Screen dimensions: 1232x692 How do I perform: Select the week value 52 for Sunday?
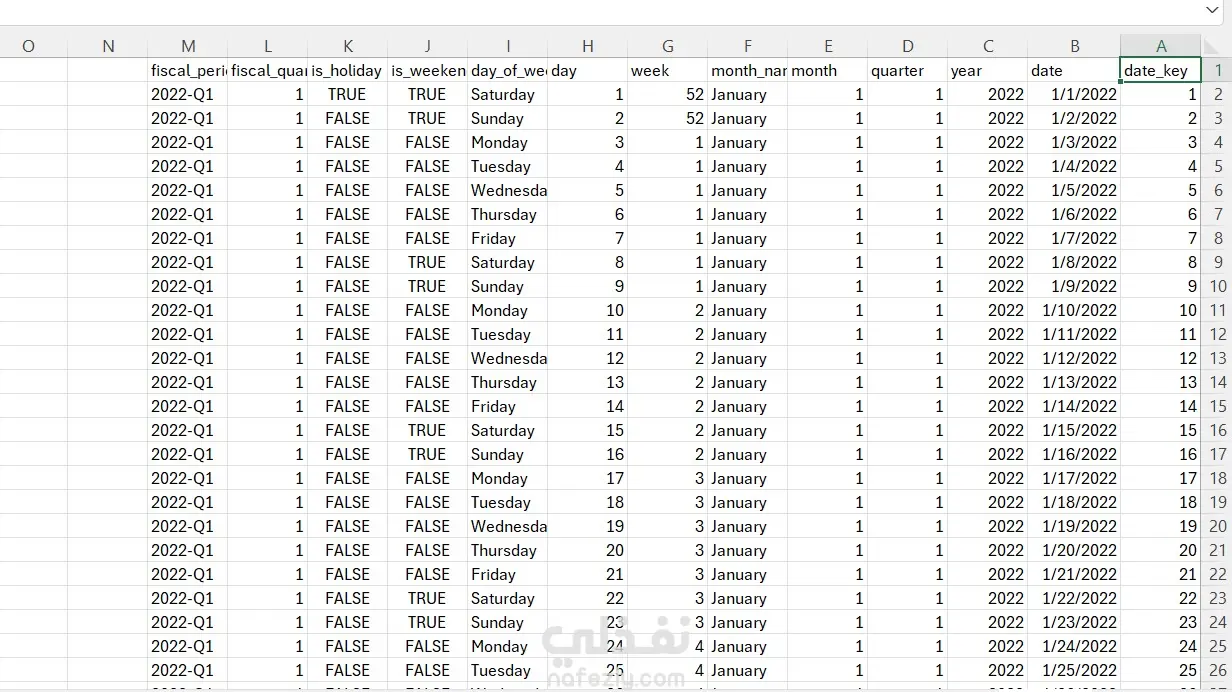point(668,118)
